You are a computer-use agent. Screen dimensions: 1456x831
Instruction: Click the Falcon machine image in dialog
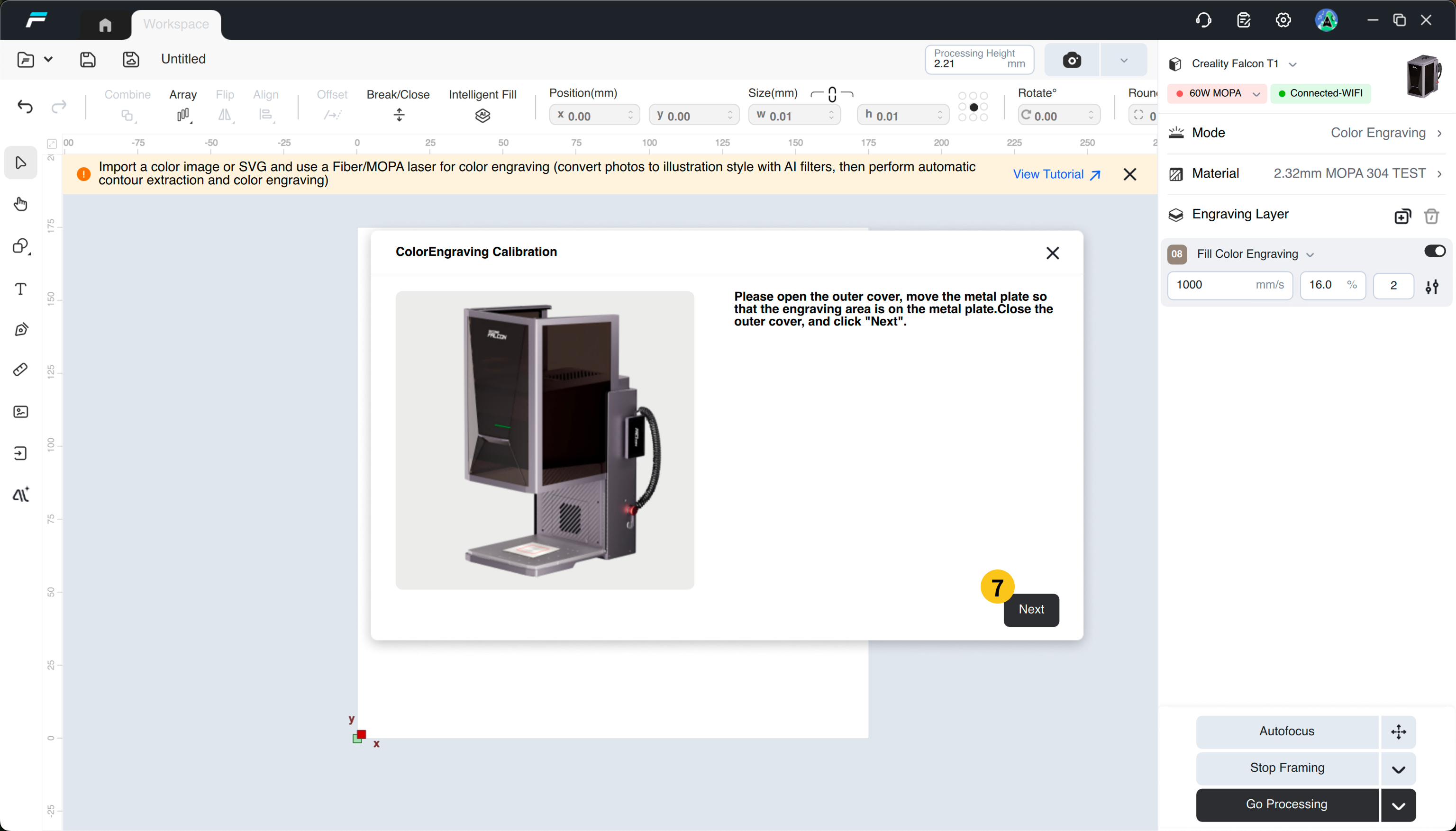[x=545, y=440]
